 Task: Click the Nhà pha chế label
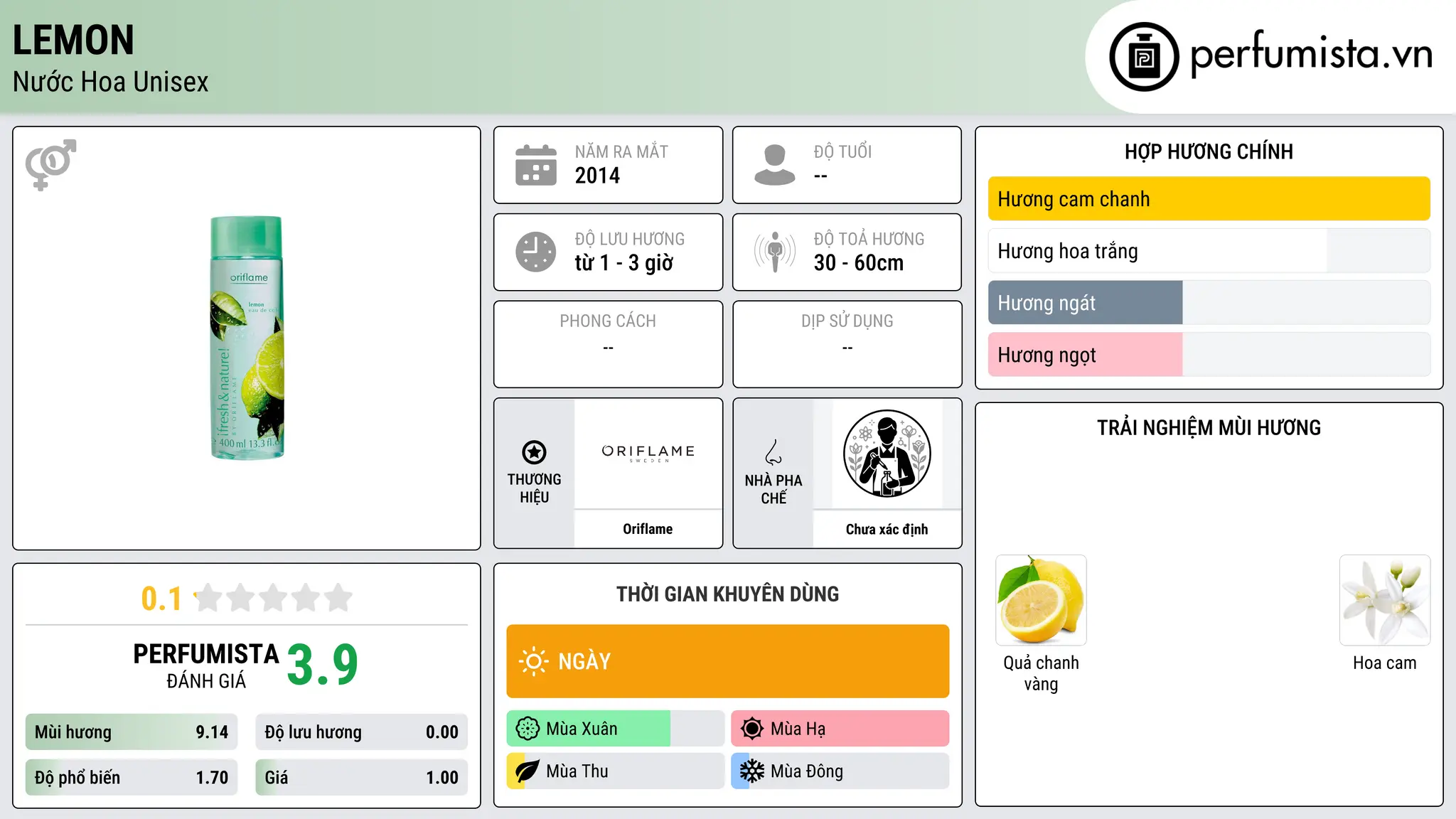coord(773,489)
